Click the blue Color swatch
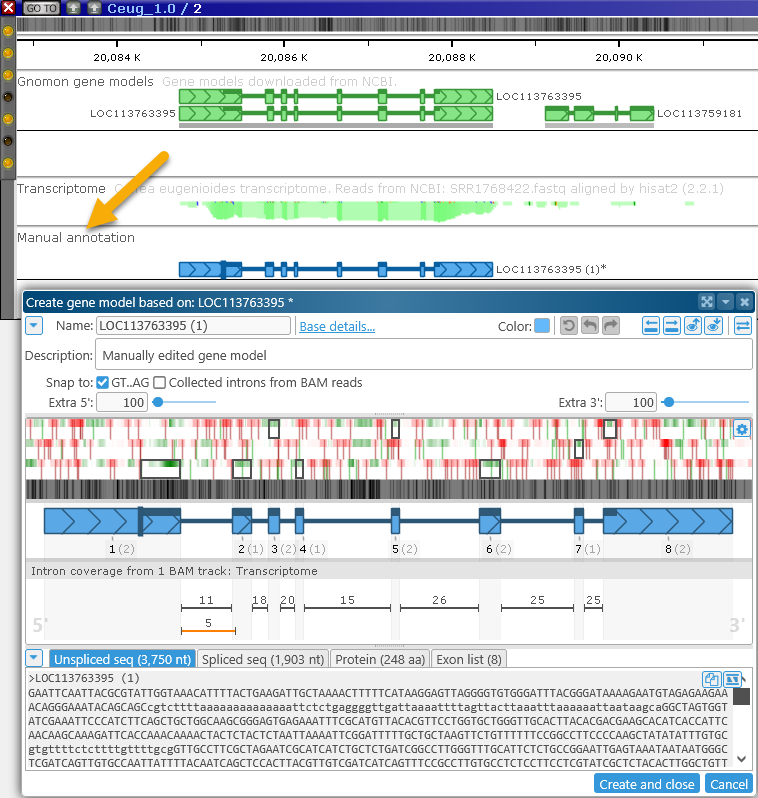 [541, 326]
